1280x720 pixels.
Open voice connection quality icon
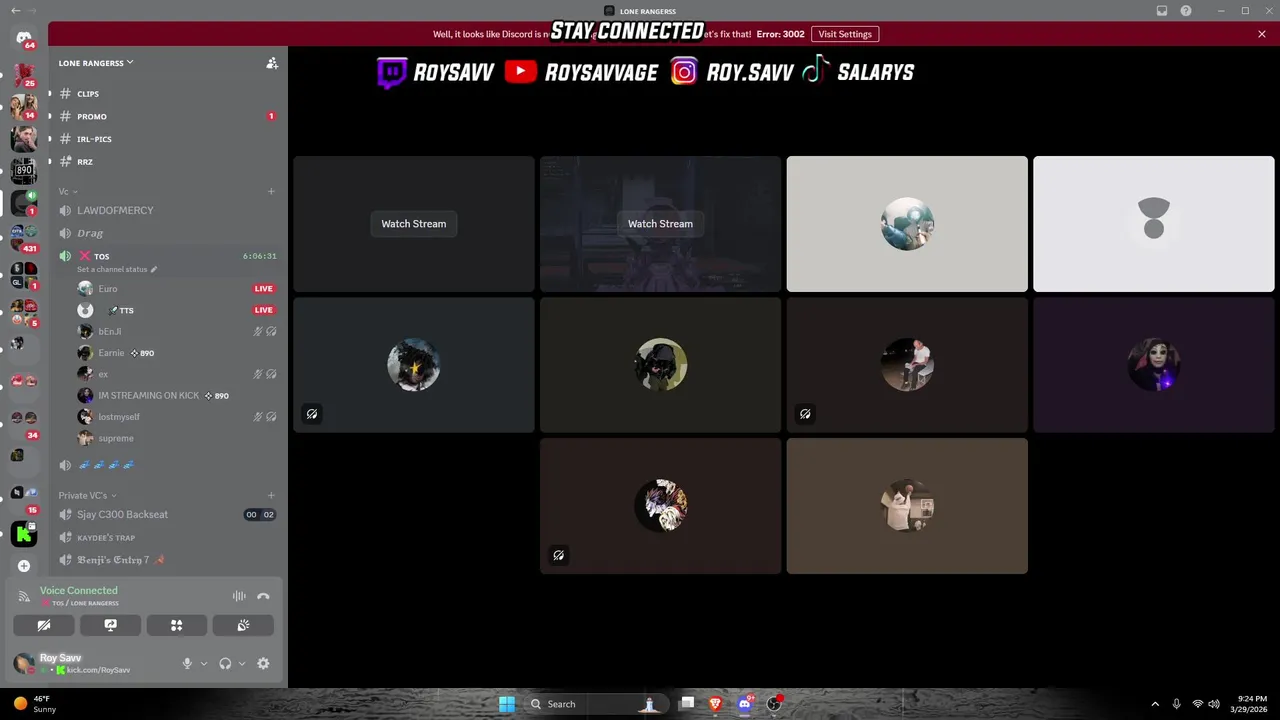click(24, 596)
